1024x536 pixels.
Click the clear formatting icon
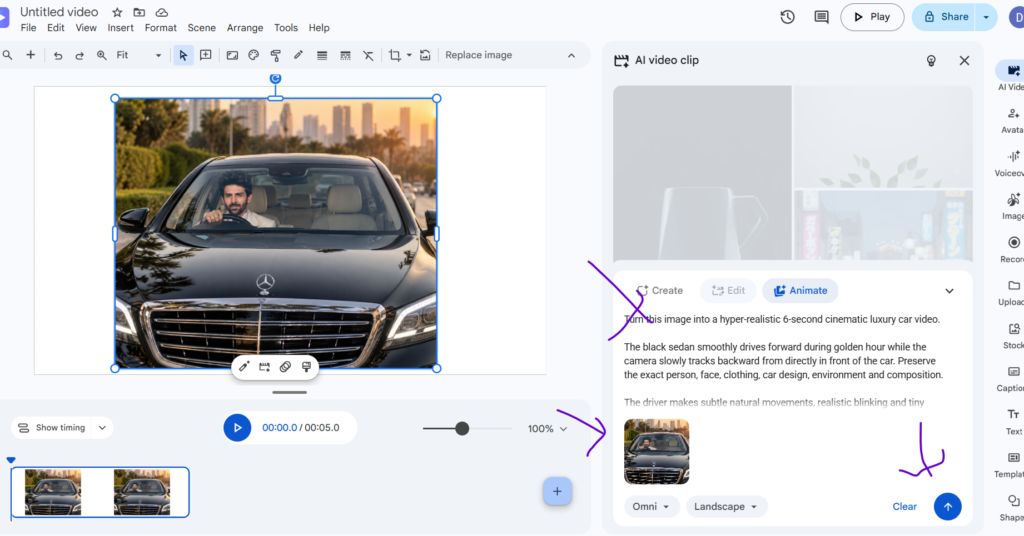coord(368,55)
